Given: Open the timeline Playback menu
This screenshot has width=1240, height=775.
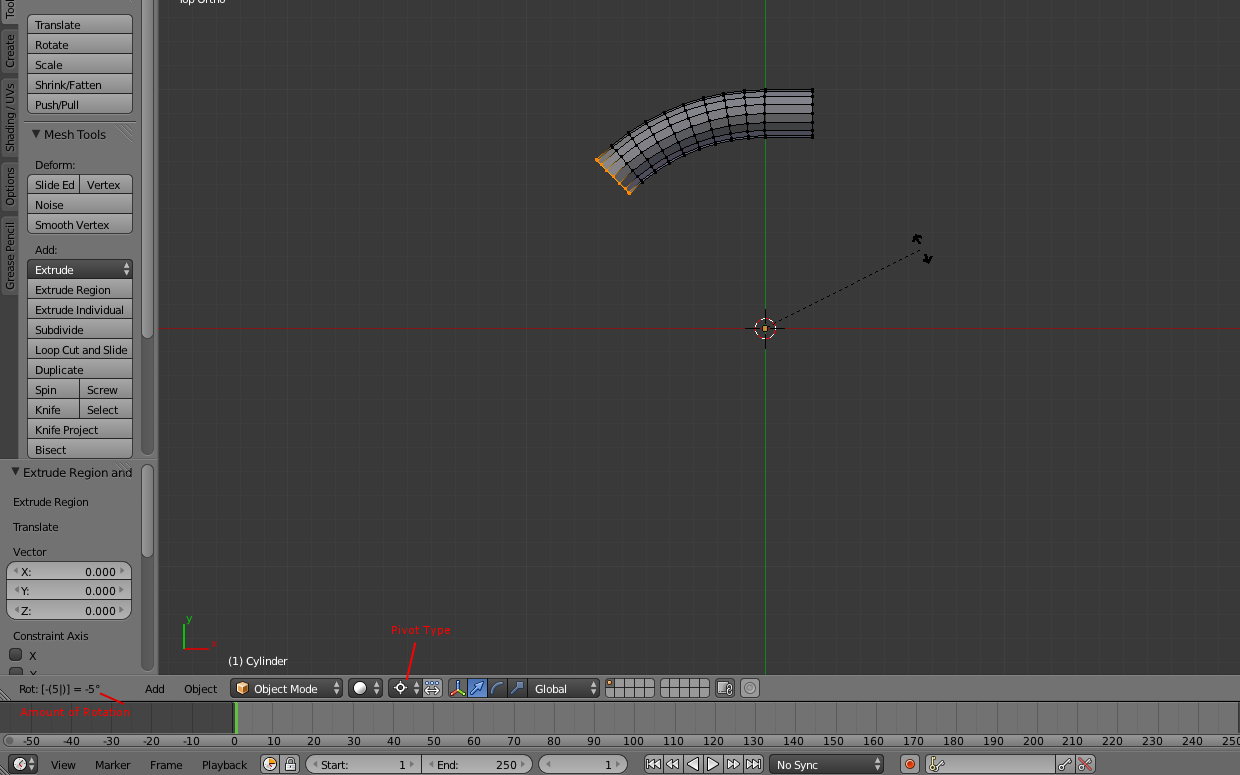Looking at the screenshot, I should tap(224, 764).
